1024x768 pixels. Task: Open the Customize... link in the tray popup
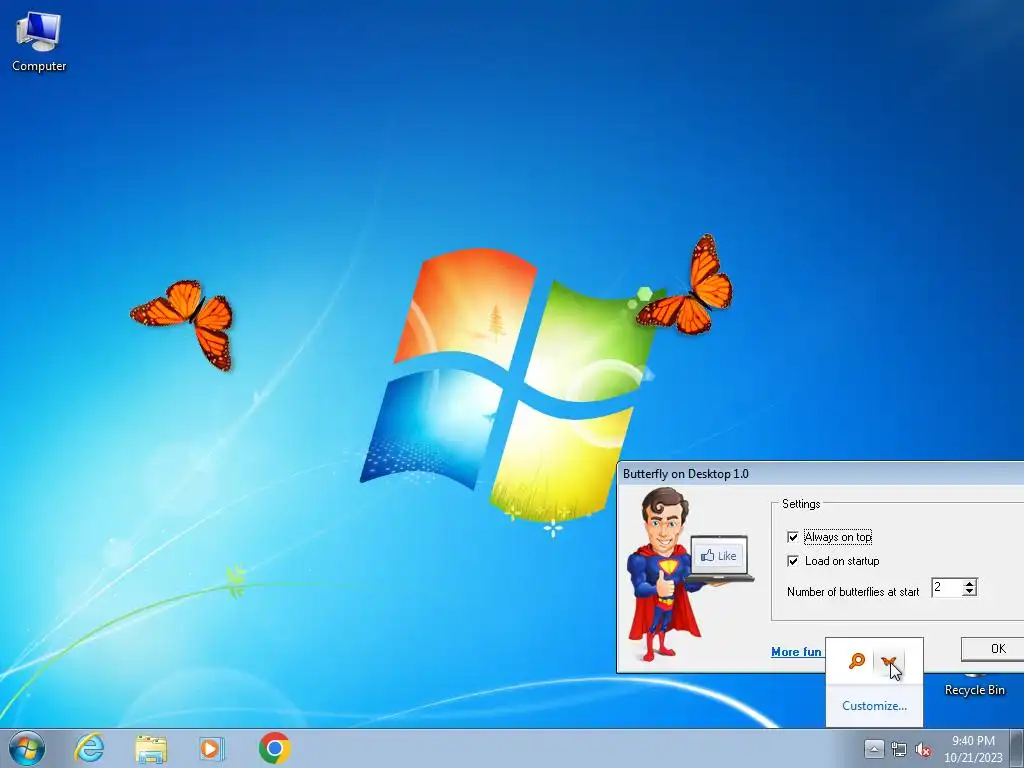point(874,706)
